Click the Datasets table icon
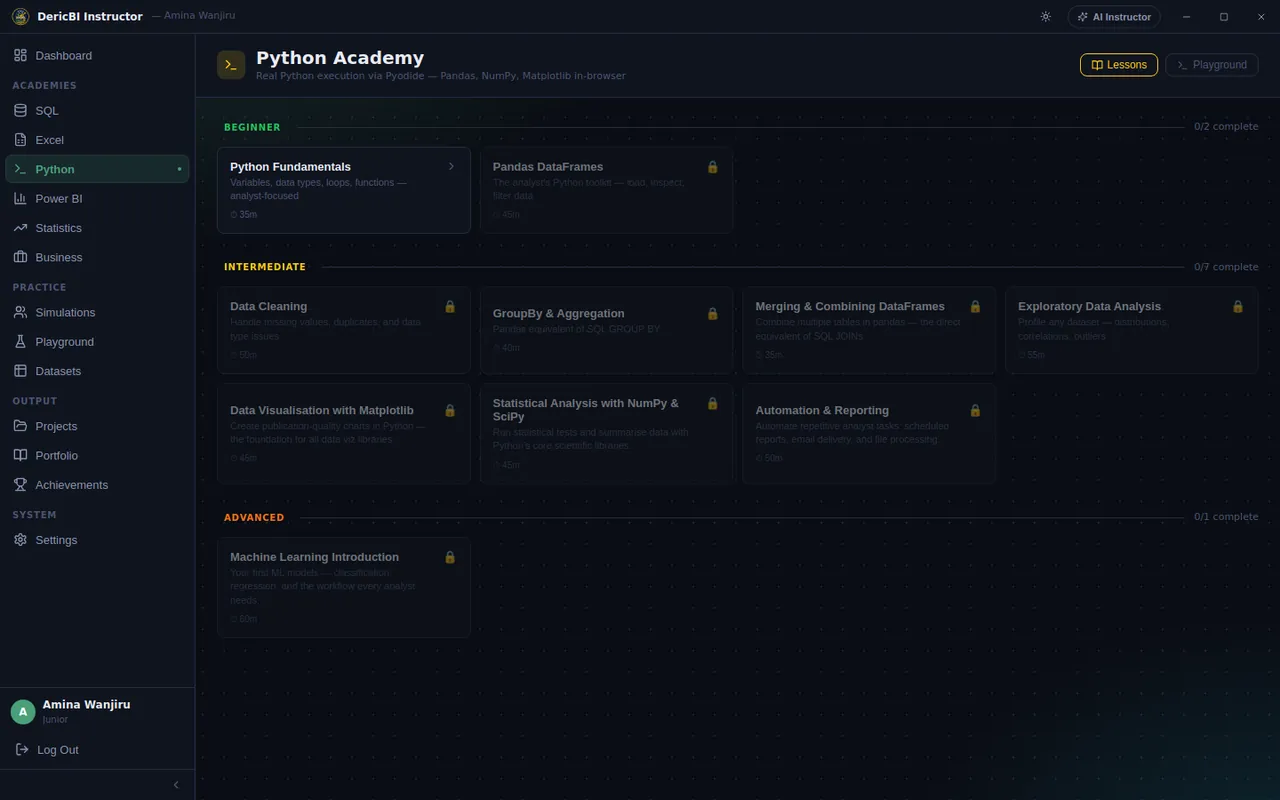 point(20,371)
